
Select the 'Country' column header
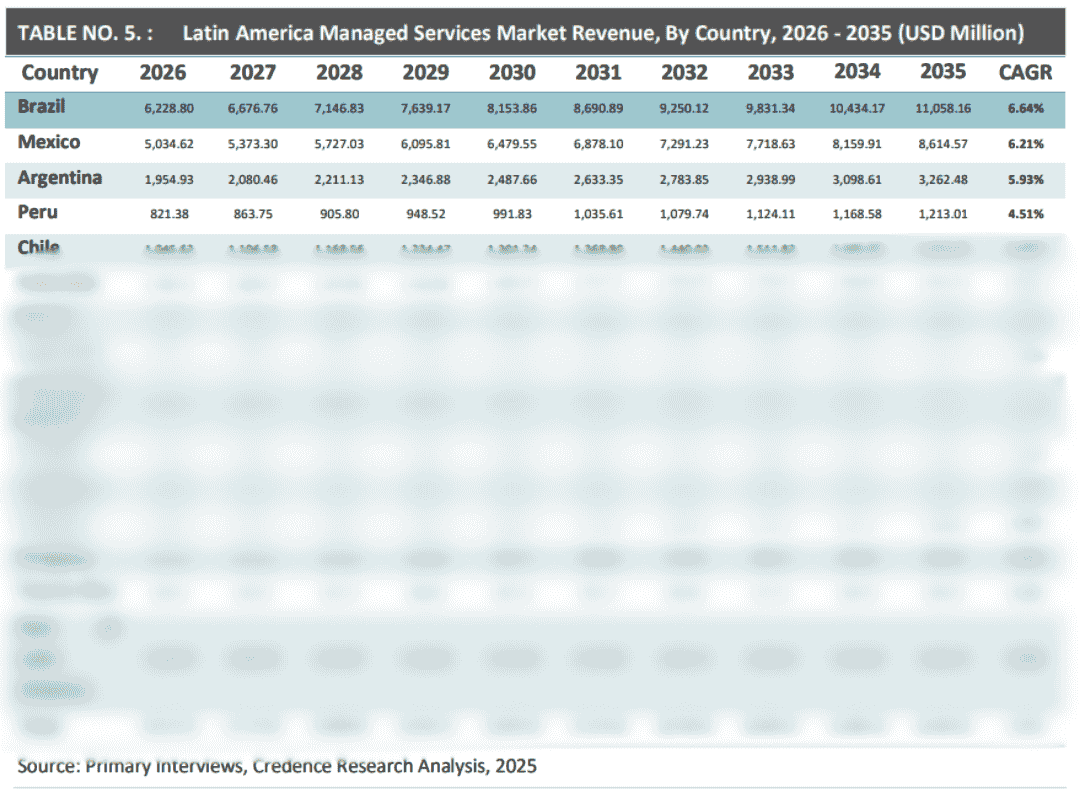[60, 72]
